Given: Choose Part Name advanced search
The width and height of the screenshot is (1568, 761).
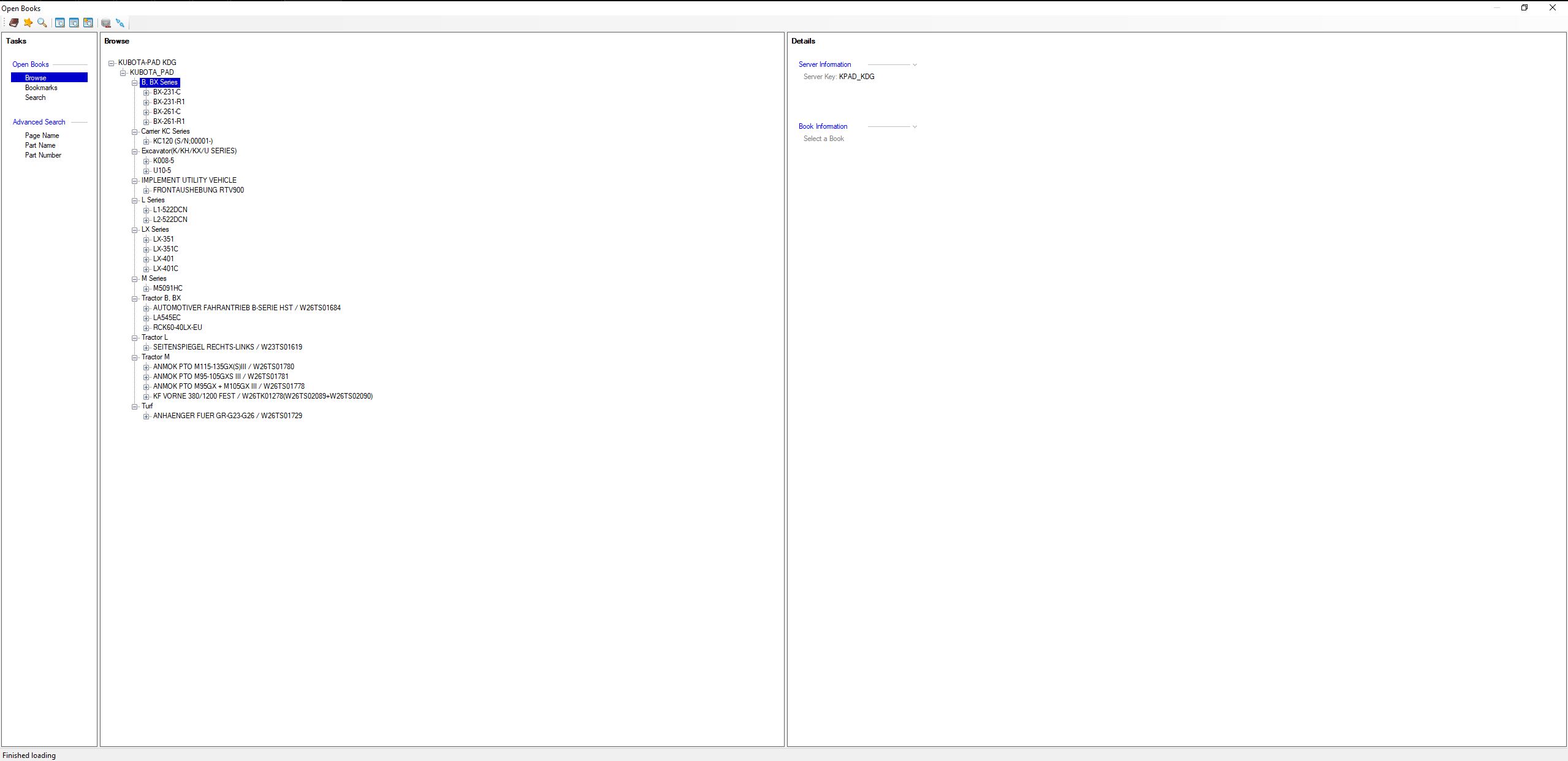Looking at the screenshot, I should (x=40, y=145).
